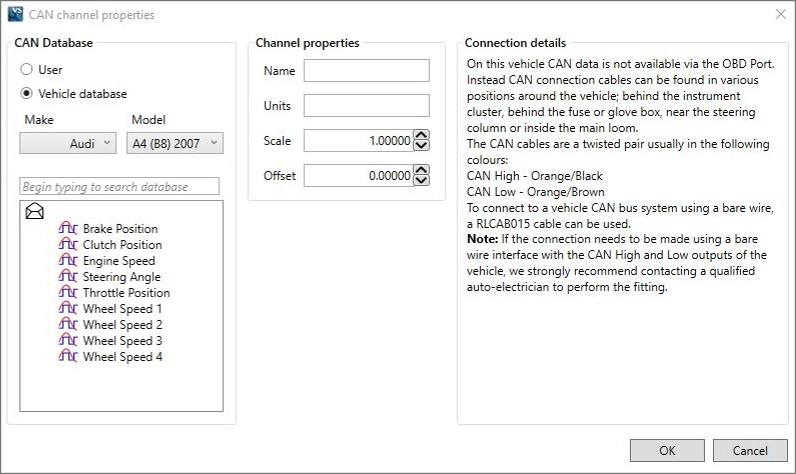
Task: Click the 'CAN Low - Orange/Brown' text
Action: 536,192
